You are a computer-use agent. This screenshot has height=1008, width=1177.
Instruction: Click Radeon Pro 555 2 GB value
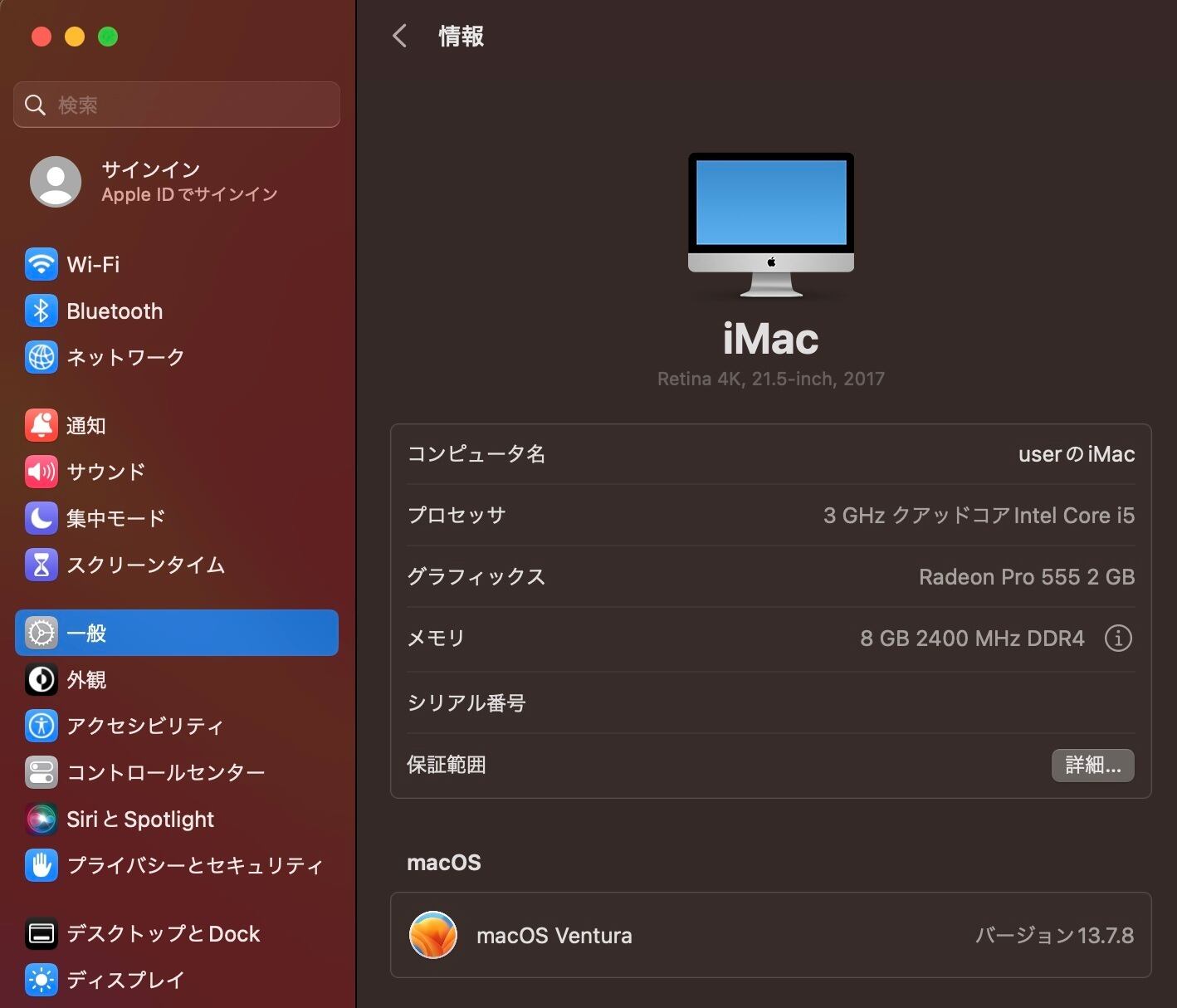pyautogui.click(x=1027, y=577)
